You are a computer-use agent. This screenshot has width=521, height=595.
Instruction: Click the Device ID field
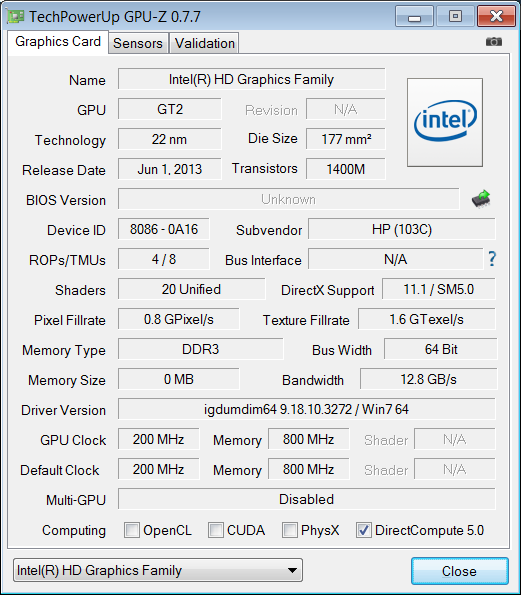pyautogui.click(x=164, y=229)
